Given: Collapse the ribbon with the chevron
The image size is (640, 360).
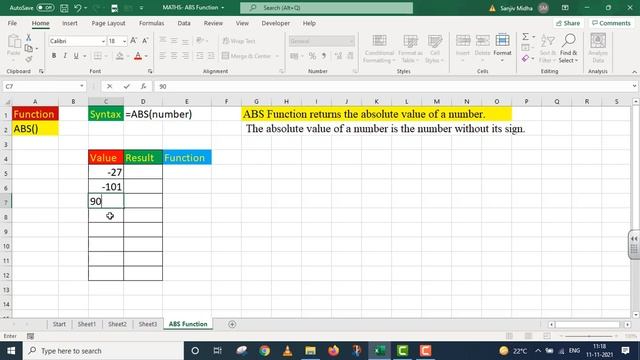Looking at the screenshot, I should (x=634, y=72).
